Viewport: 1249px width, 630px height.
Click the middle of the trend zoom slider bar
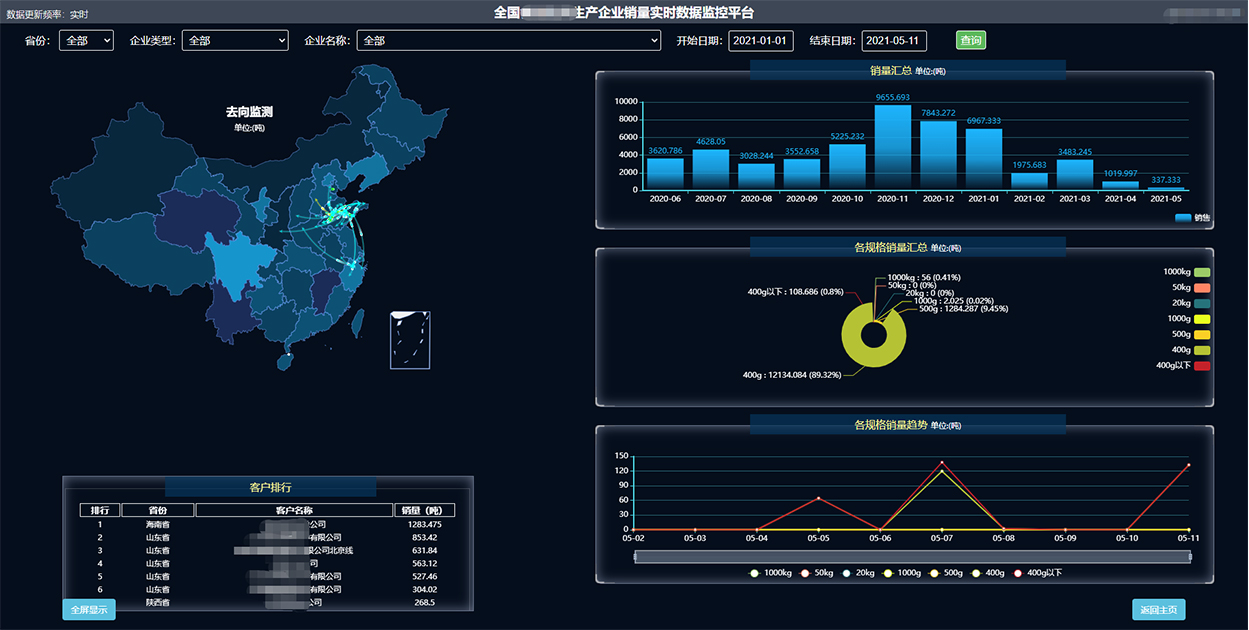tap(912, 557)
